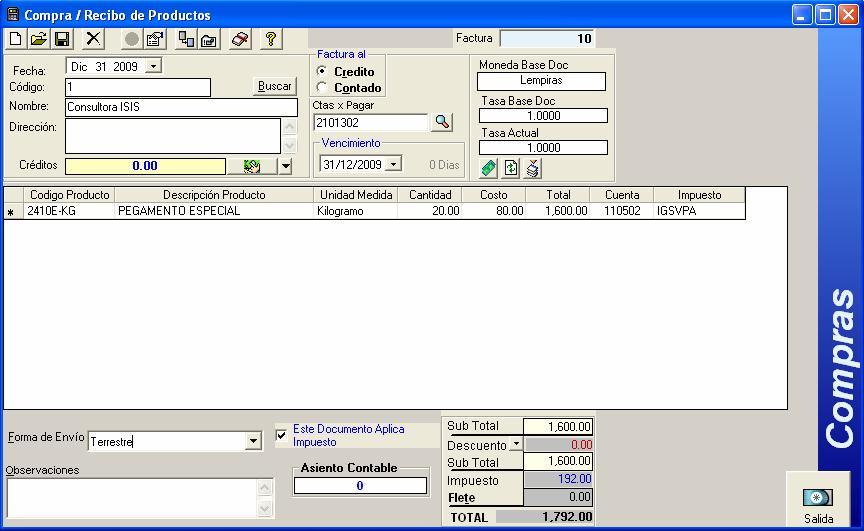
Task: Click the Codigo Producto column header
Action: 69,194
